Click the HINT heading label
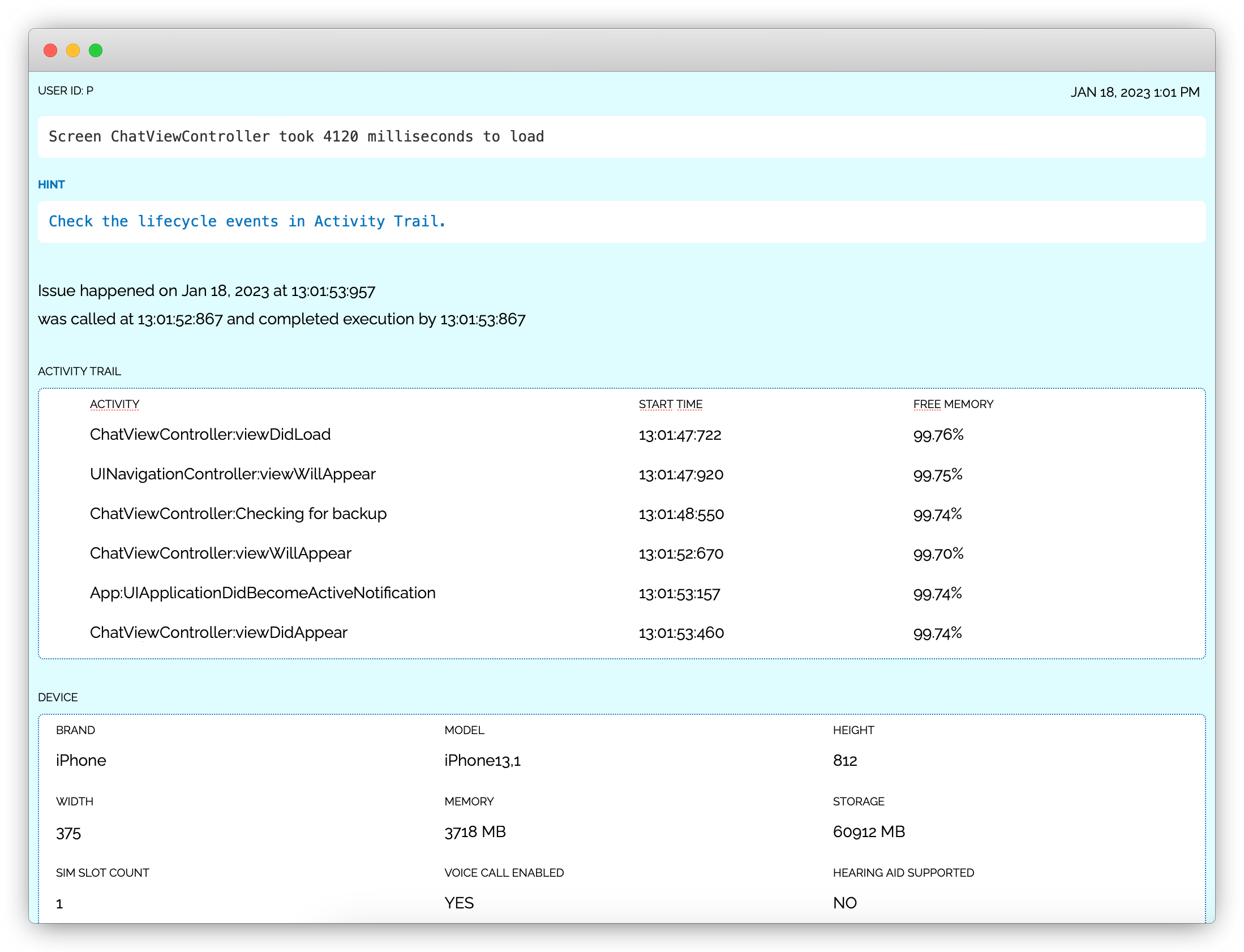 [x=51, y=185]
